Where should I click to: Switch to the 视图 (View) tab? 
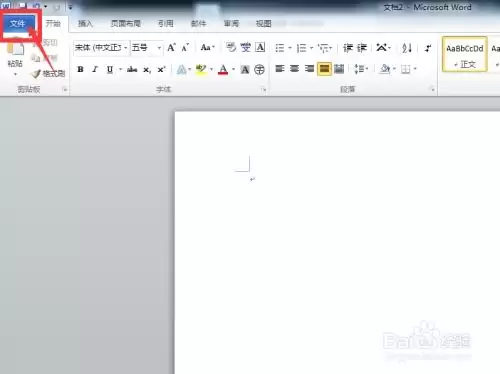pos(264,24)
